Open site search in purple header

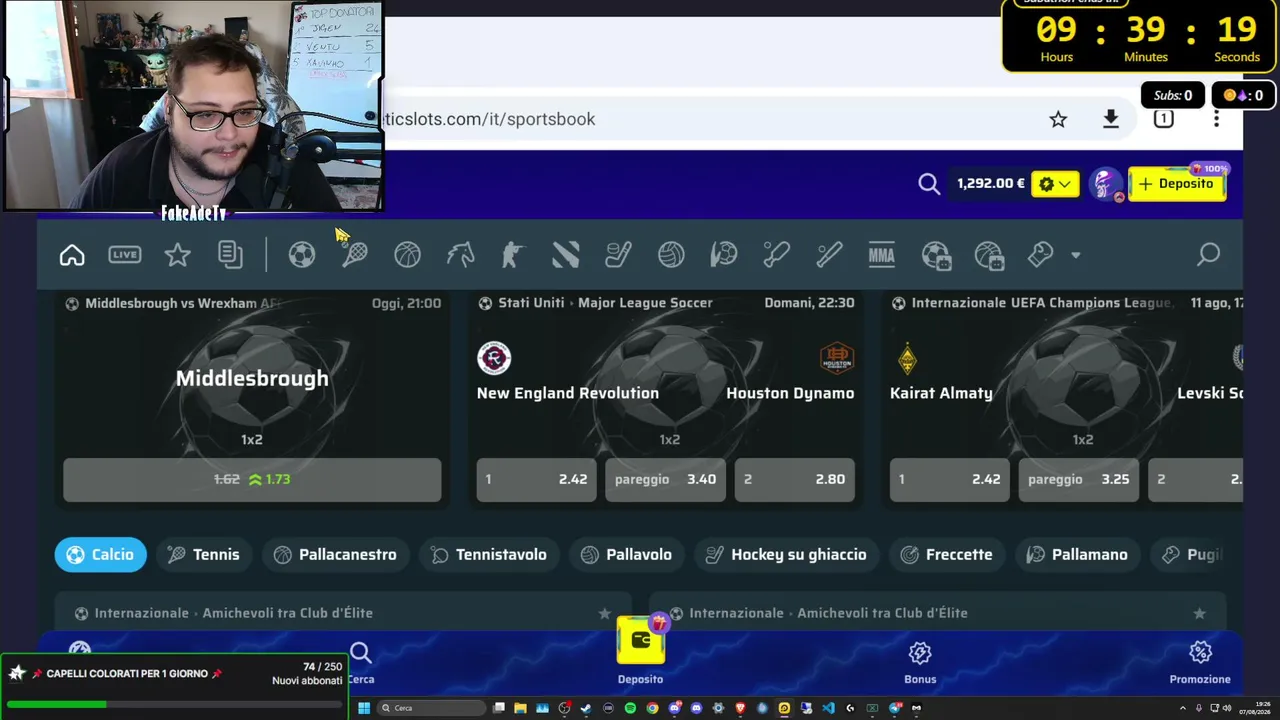929,184
